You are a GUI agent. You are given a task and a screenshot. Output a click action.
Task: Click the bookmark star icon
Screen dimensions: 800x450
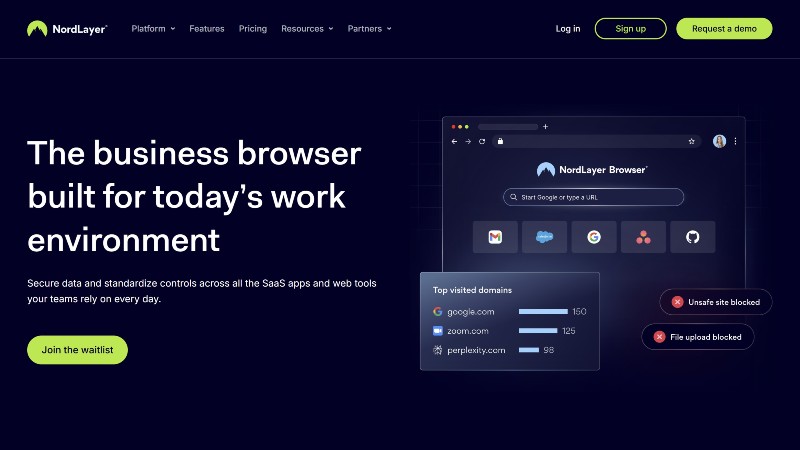[x=691, y=141]
